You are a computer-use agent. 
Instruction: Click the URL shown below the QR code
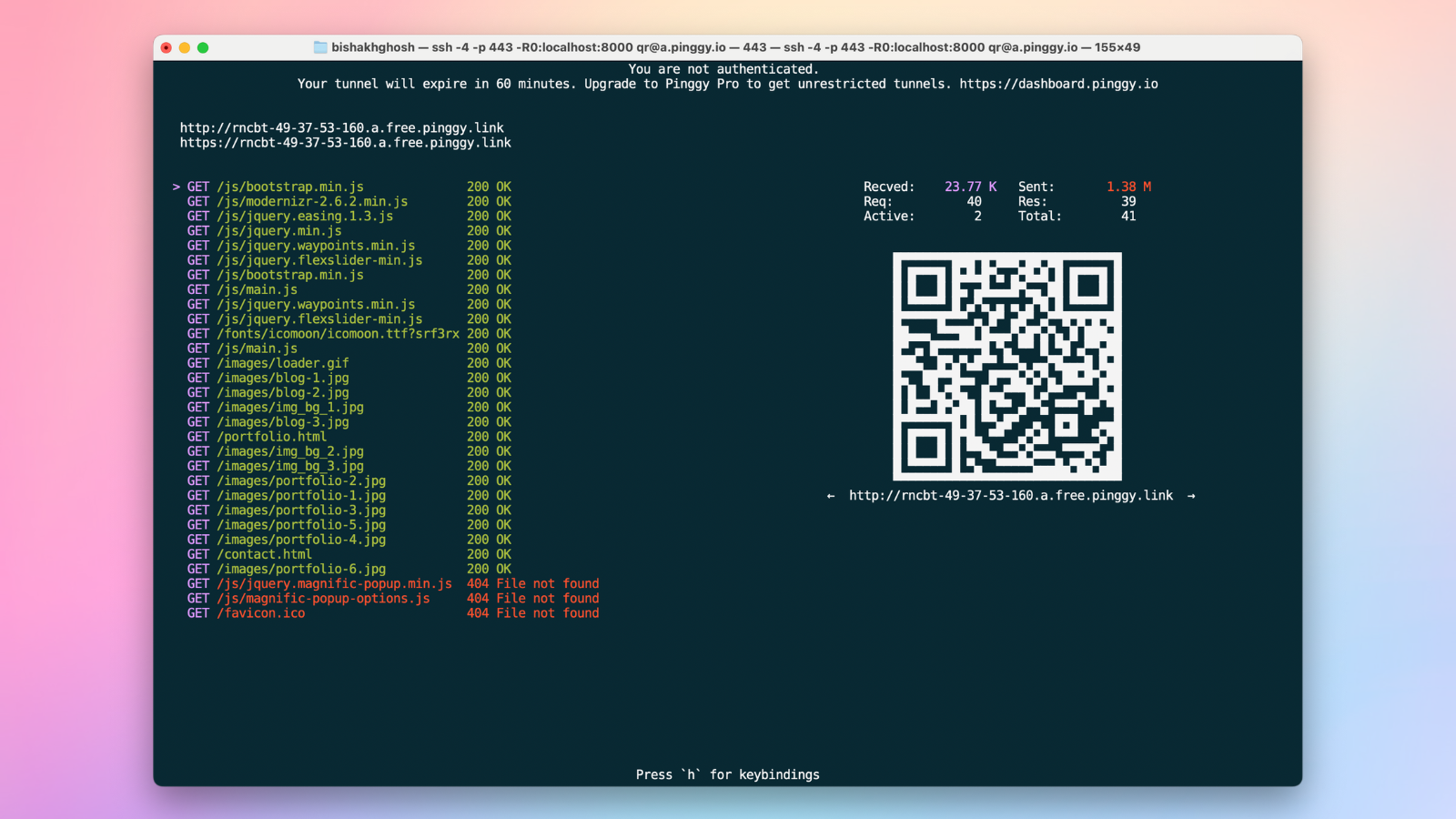pos(1010,495)
